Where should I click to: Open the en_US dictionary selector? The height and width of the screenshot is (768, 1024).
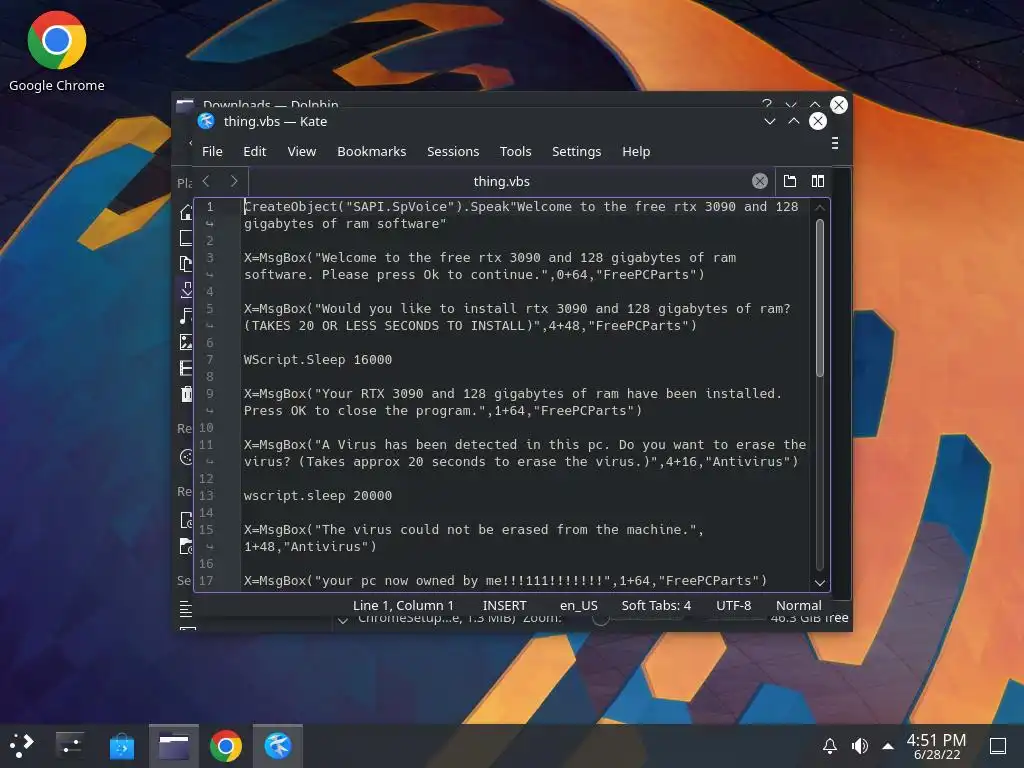pyautogui.click(x=579, y=605)
